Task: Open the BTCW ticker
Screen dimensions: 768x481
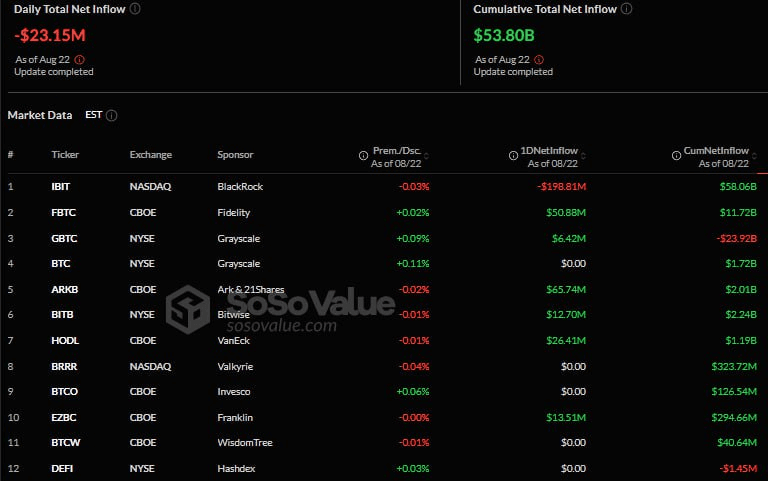Action: pos(66,442)
